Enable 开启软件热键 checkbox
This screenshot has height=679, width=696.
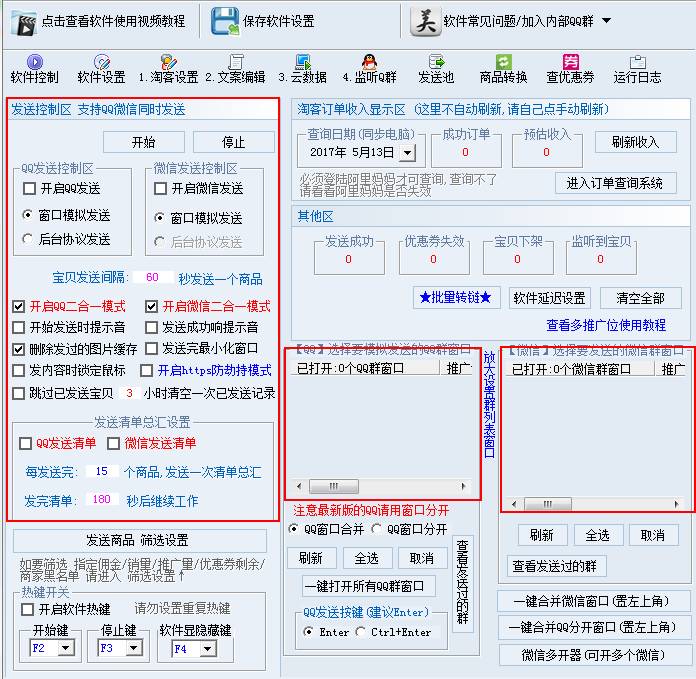click(x=28, y=609)
